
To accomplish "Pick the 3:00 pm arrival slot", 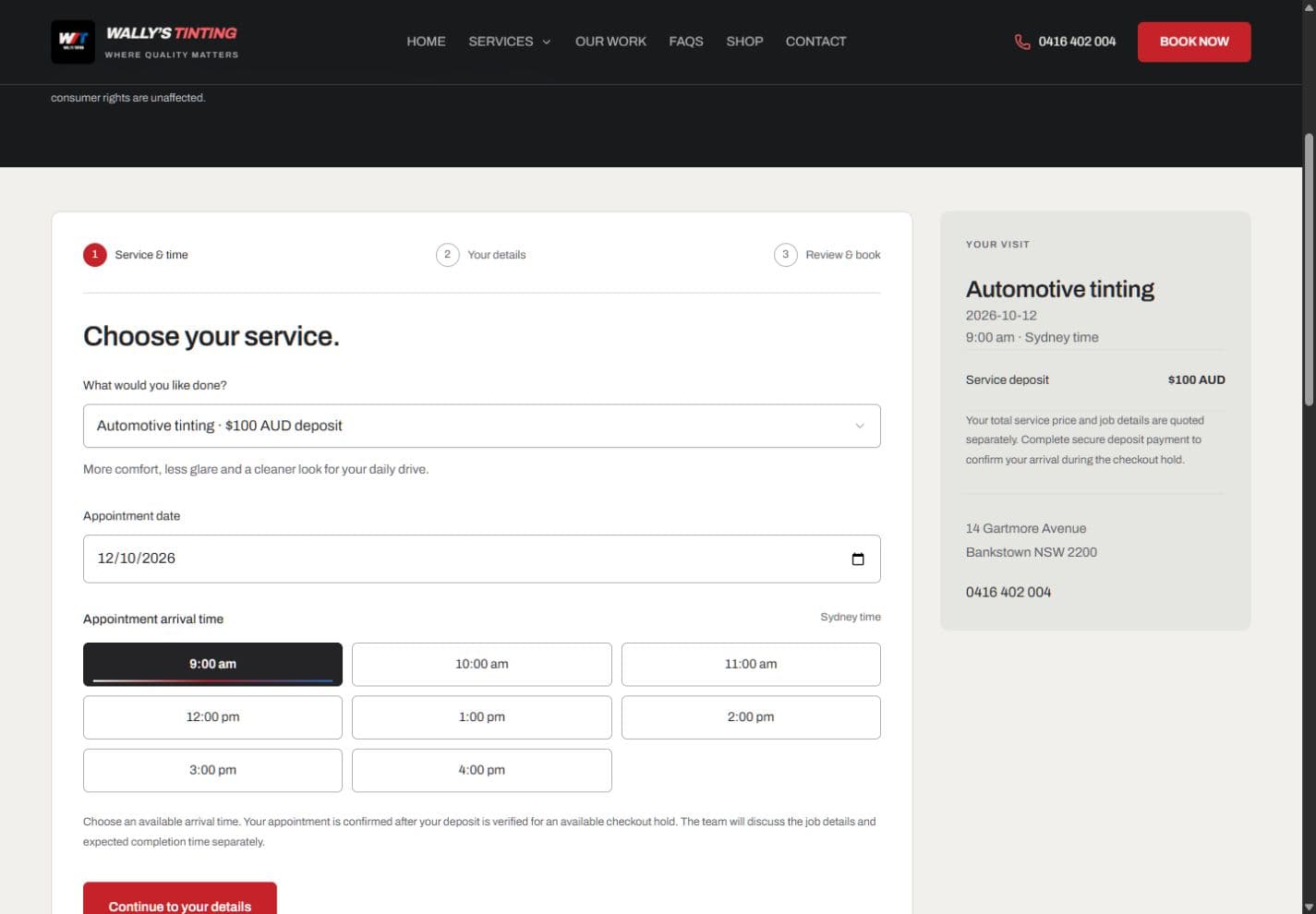I will pos(212,770).
